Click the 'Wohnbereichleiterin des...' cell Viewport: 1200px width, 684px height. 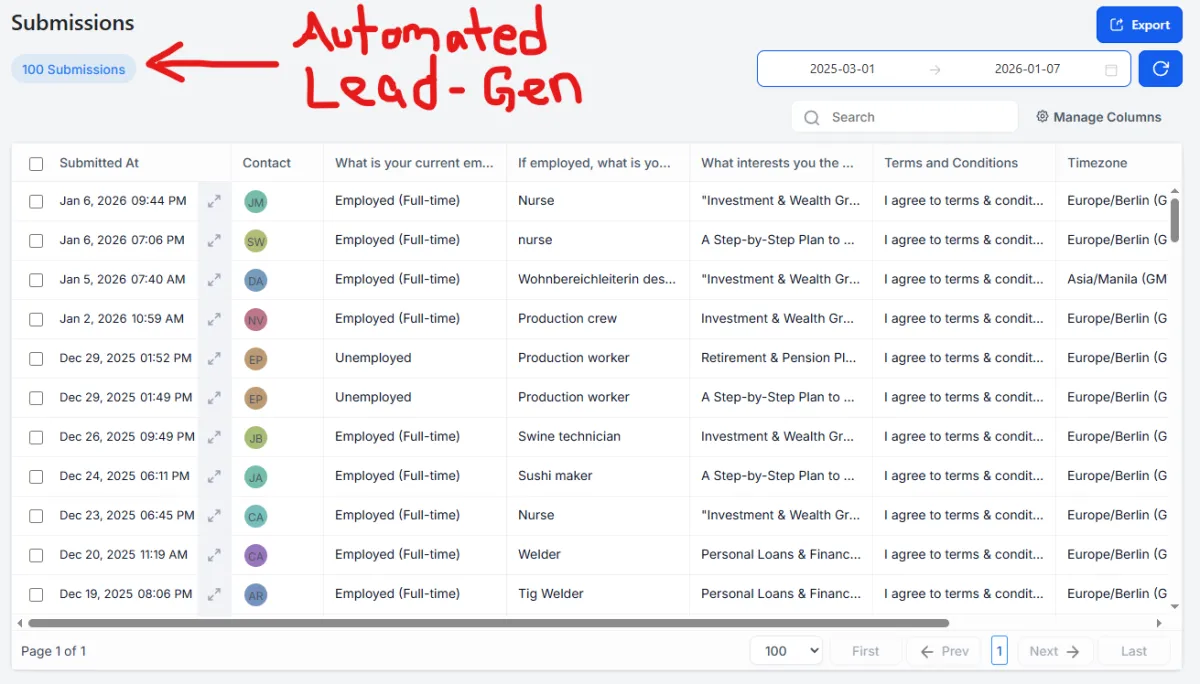click(x=597, y=280)
